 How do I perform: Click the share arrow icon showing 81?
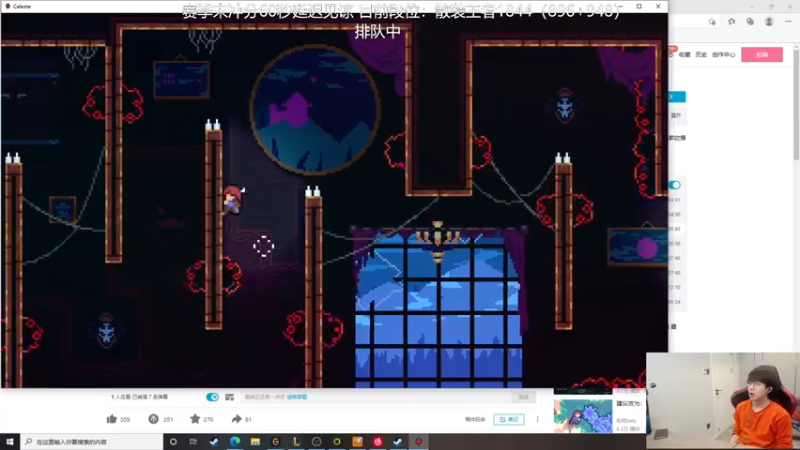click(x=236, y=419)
